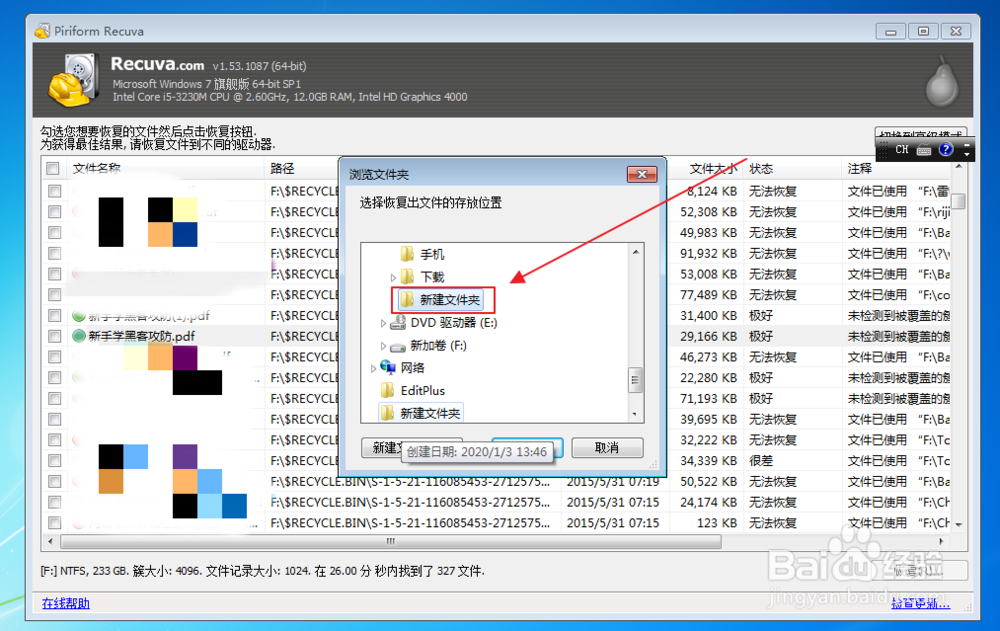This screenshot has height=631, width=1000.
Task: Click bottom 新建文件夹 folder icon under EditPlus
Action: tap(386, 413)
